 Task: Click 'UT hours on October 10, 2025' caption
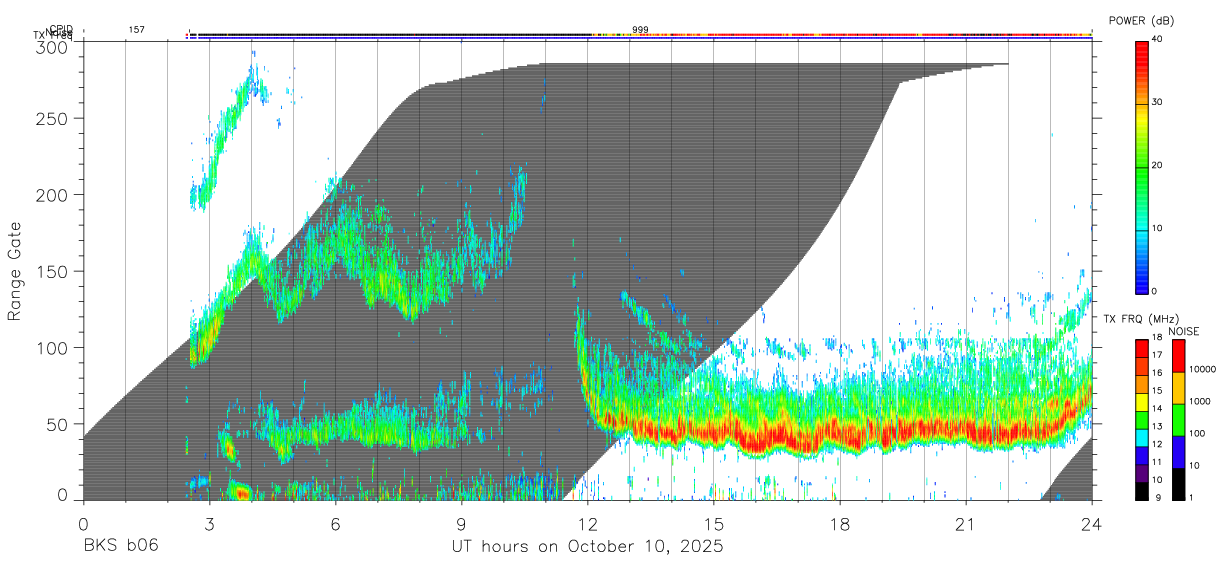click(x=587, y=546)
